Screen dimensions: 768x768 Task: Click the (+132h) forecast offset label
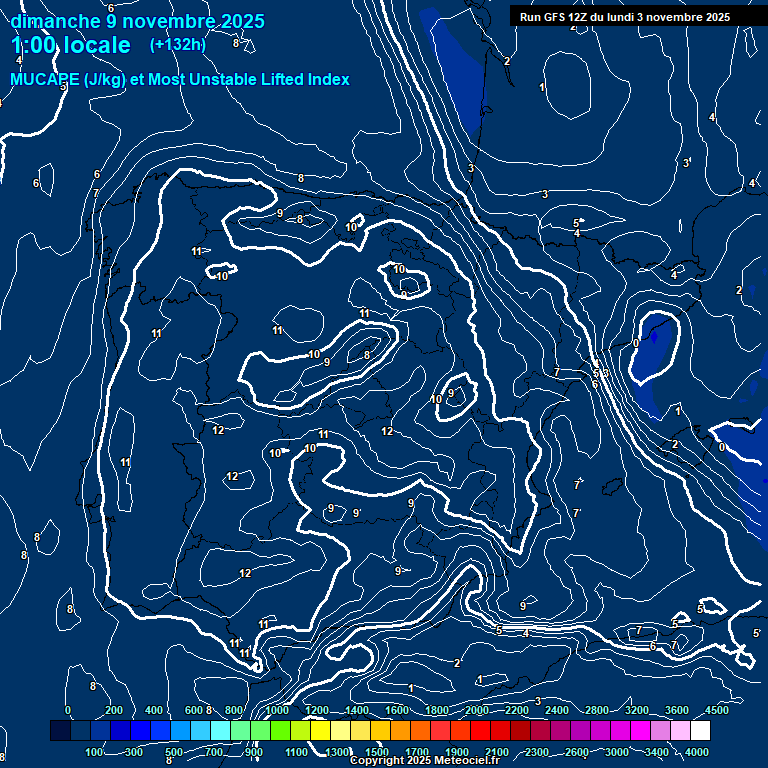[178, 44]
